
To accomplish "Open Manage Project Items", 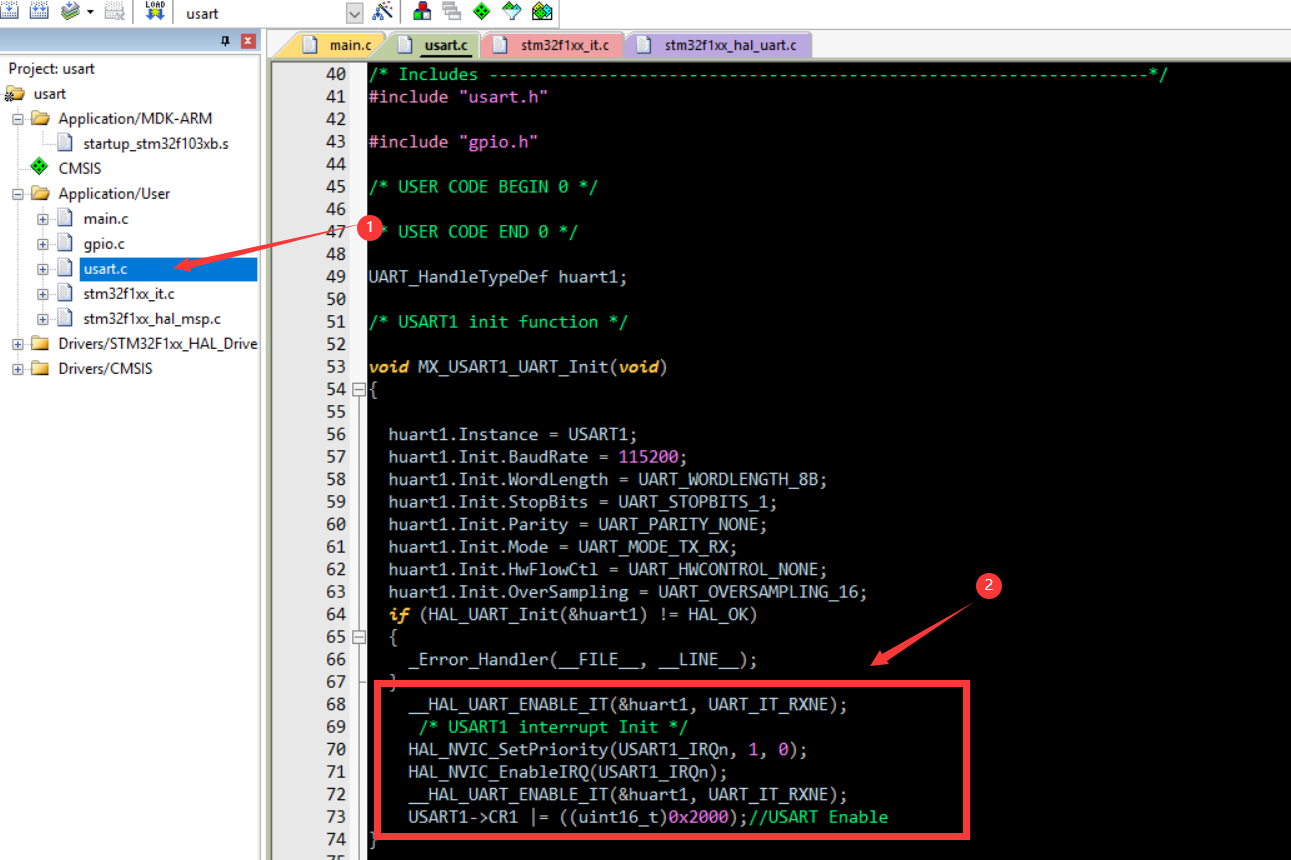I will click(x=420, y=11).
